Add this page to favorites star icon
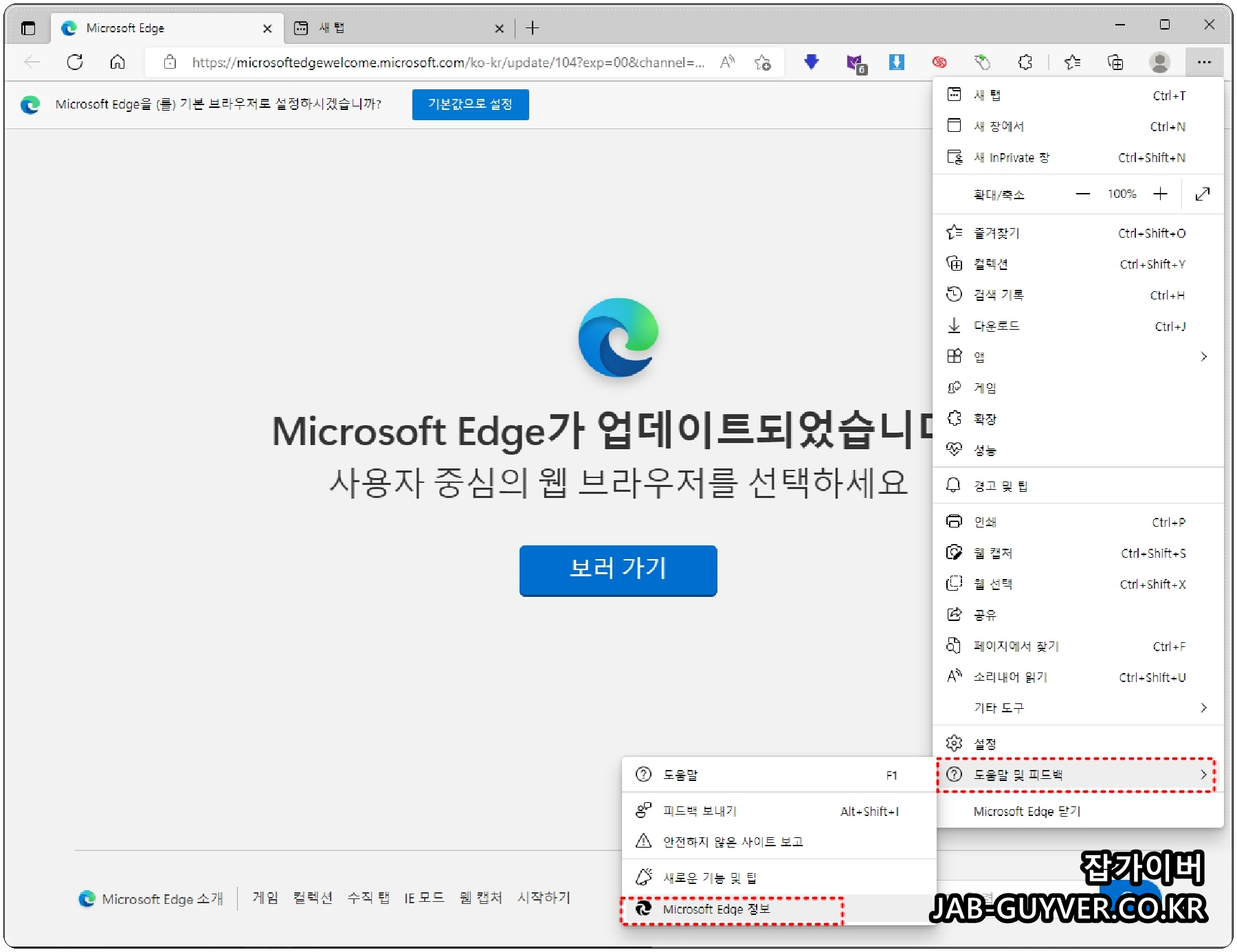The height and width of the screenshot is (952, 1237). click(x=762, y=63)
